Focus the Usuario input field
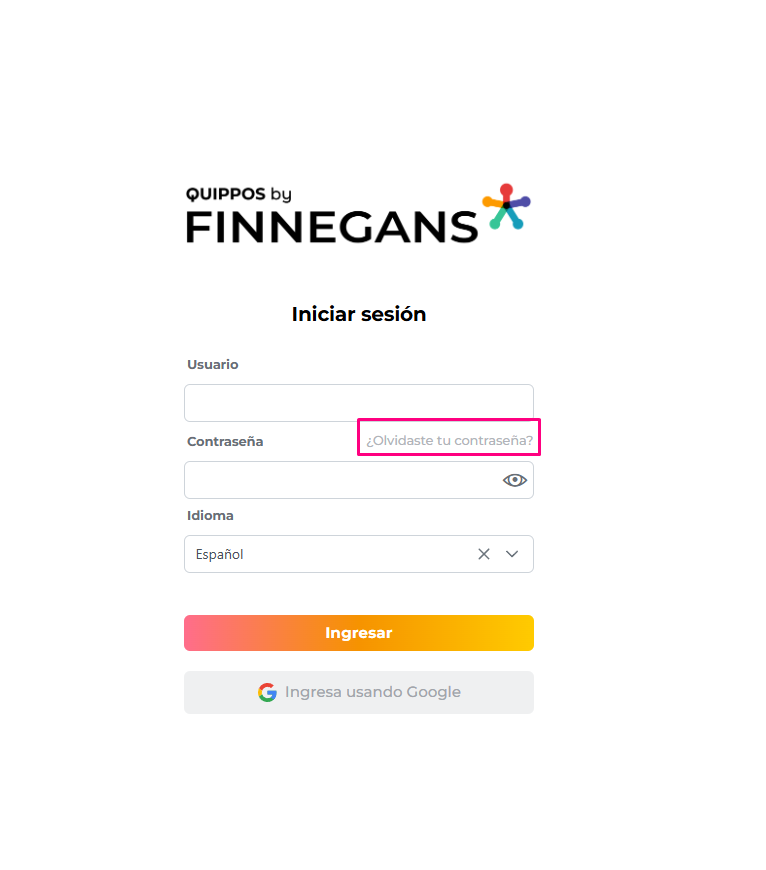This screenshot has height=870, width=766. (x=358, y=403)
